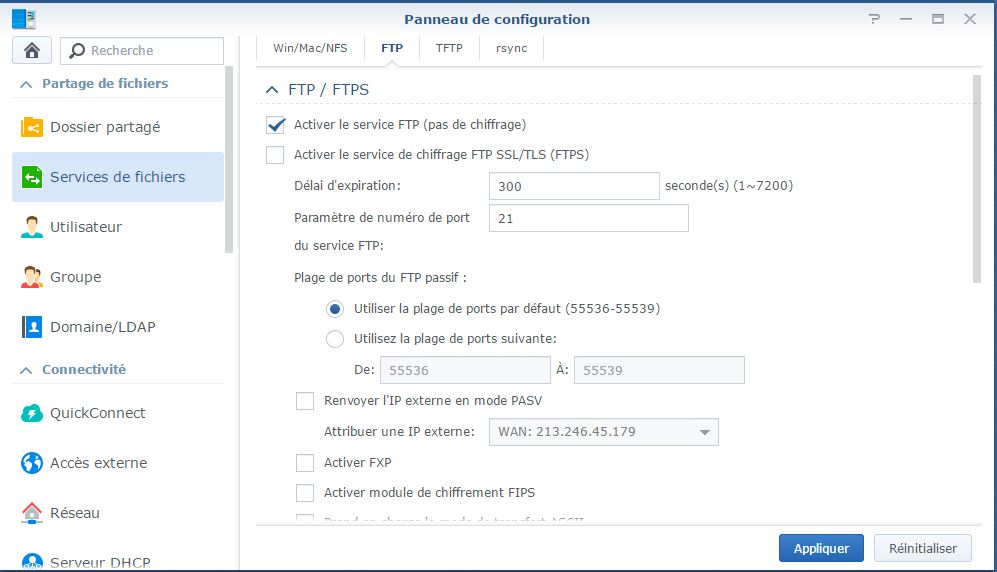The image size is (997, 572).
Task: Check 'Renvoyer l'IP externe en mode PASV'
Action: [x=305, y=401]
